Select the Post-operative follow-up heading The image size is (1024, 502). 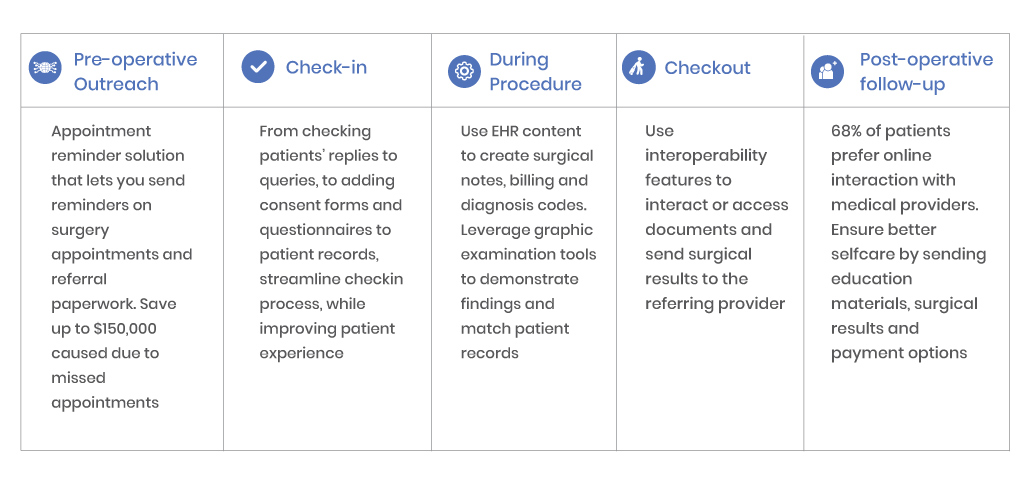(x=926, y=71)
